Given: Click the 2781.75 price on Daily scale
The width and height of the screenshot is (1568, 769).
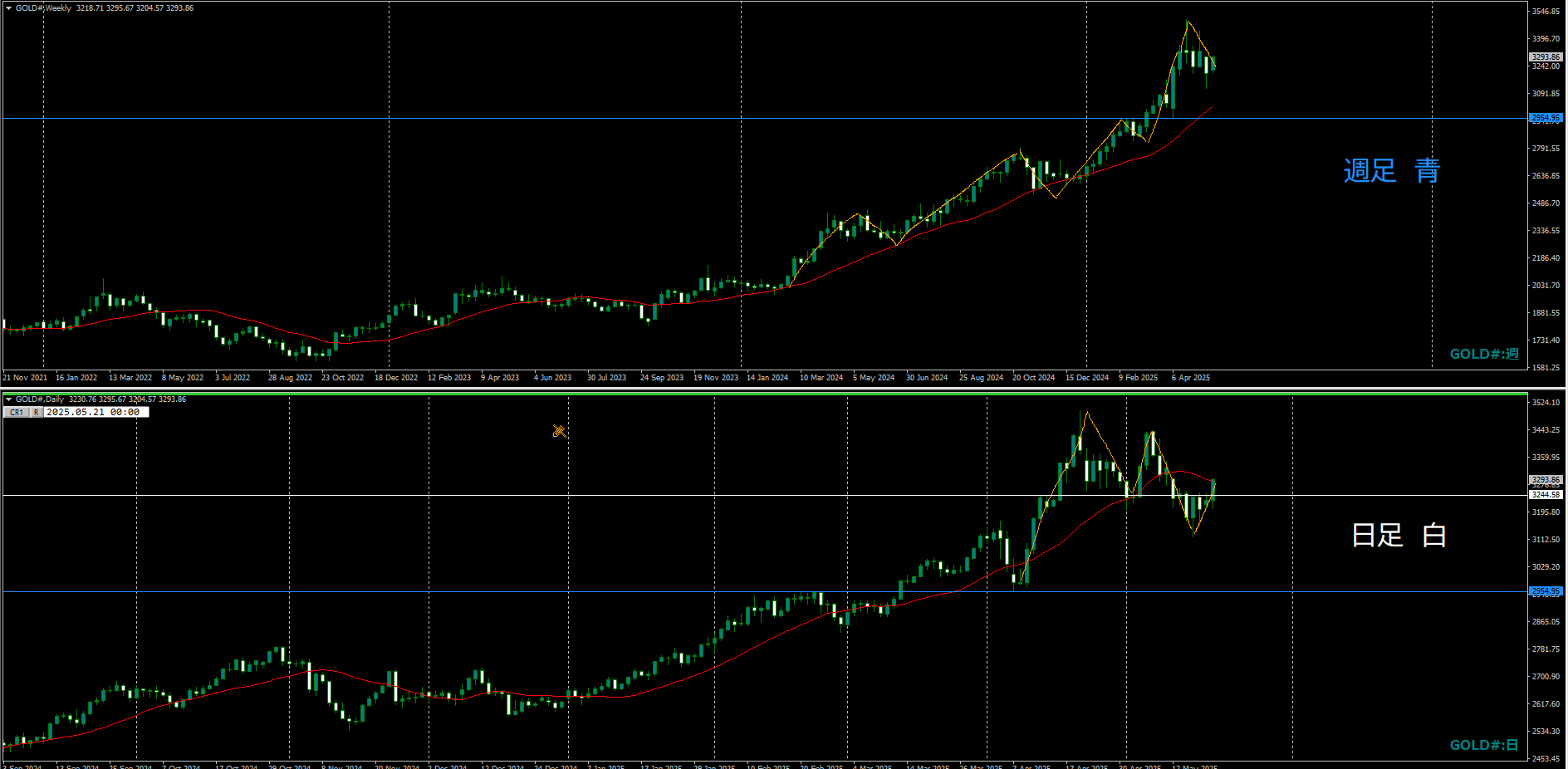Looking at the screenshot, I should coord(1546,649).
